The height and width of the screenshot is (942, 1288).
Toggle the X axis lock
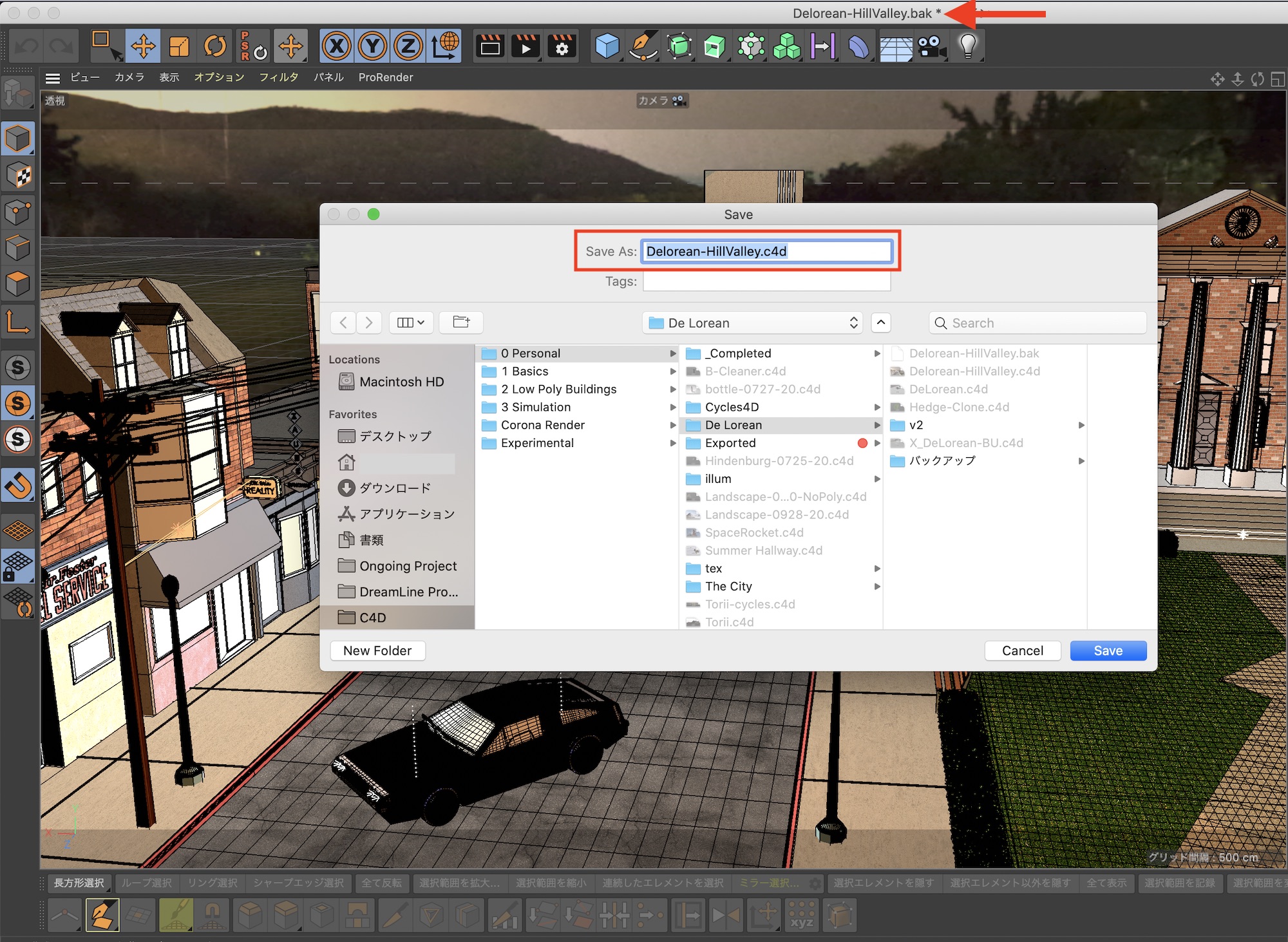[x=337, y=46]
